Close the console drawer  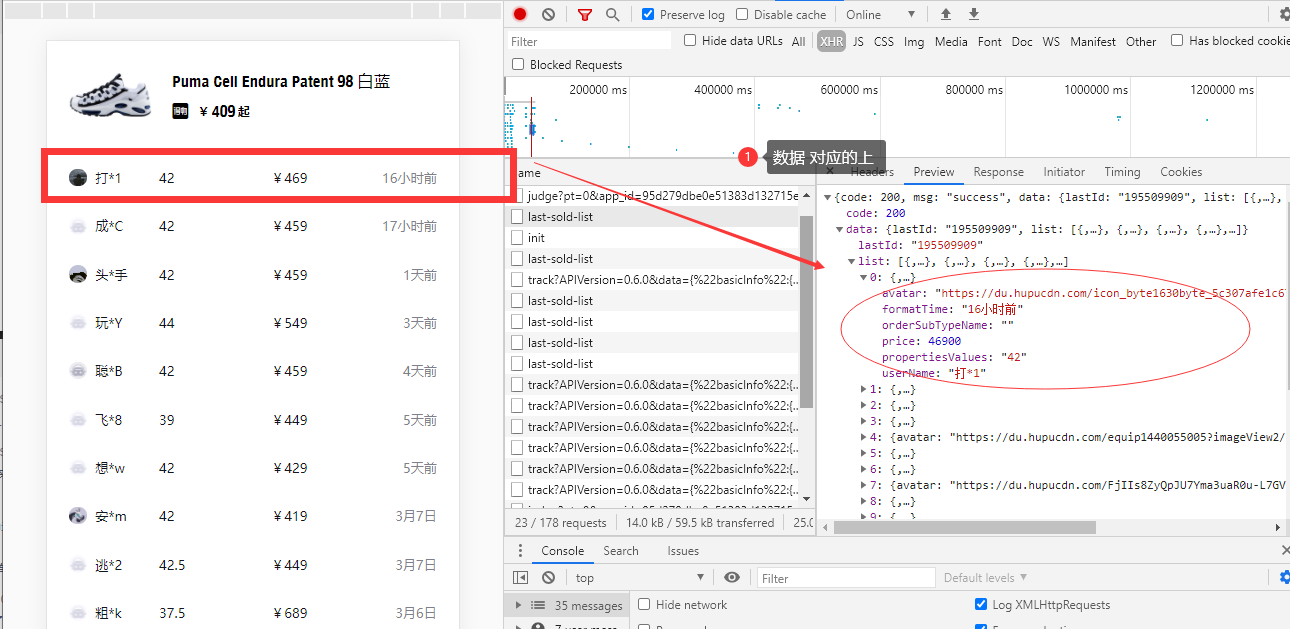1285,551
